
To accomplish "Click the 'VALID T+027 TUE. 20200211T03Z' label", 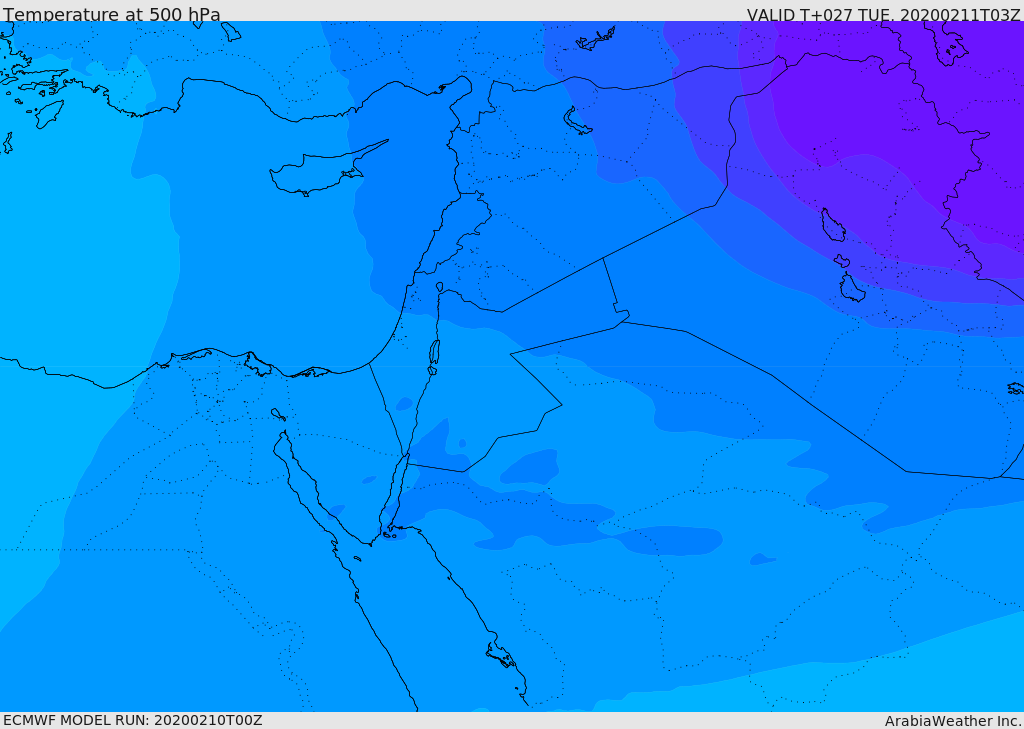I will click(x=884, y=14).
